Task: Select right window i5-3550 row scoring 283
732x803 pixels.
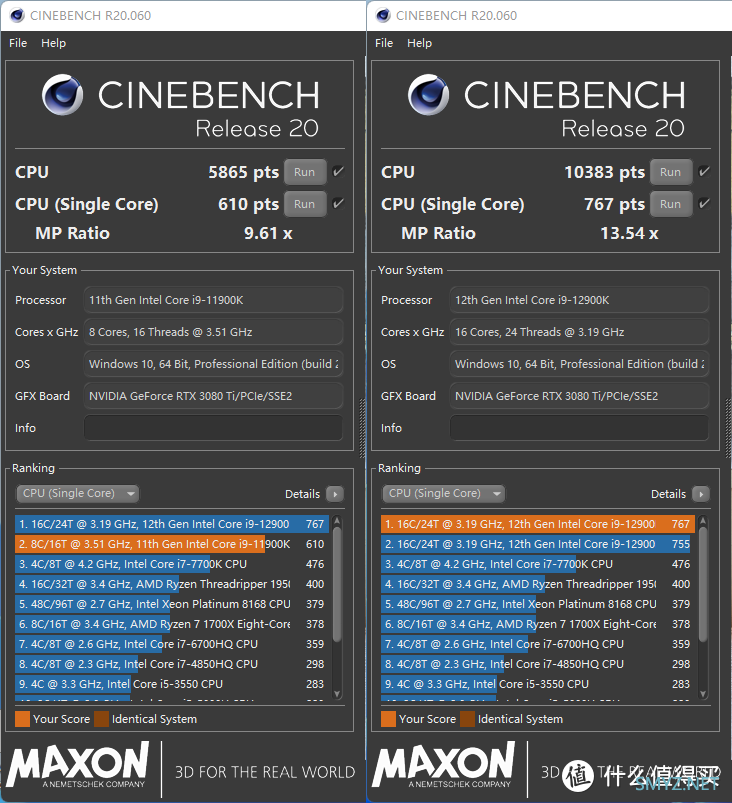Action: pyautogui.click(x=538, y=684)
